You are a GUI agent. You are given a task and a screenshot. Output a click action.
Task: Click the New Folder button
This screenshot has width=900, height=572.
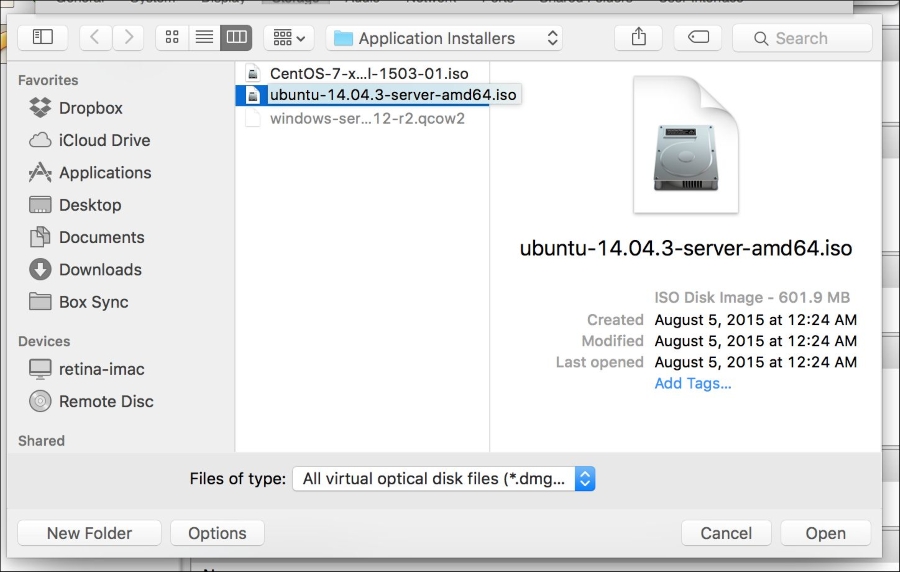pos(90,533)
